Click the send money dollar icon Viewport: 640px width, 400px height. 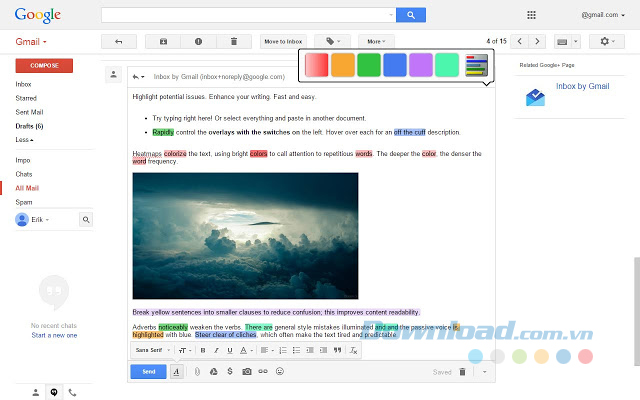[230, 371]
